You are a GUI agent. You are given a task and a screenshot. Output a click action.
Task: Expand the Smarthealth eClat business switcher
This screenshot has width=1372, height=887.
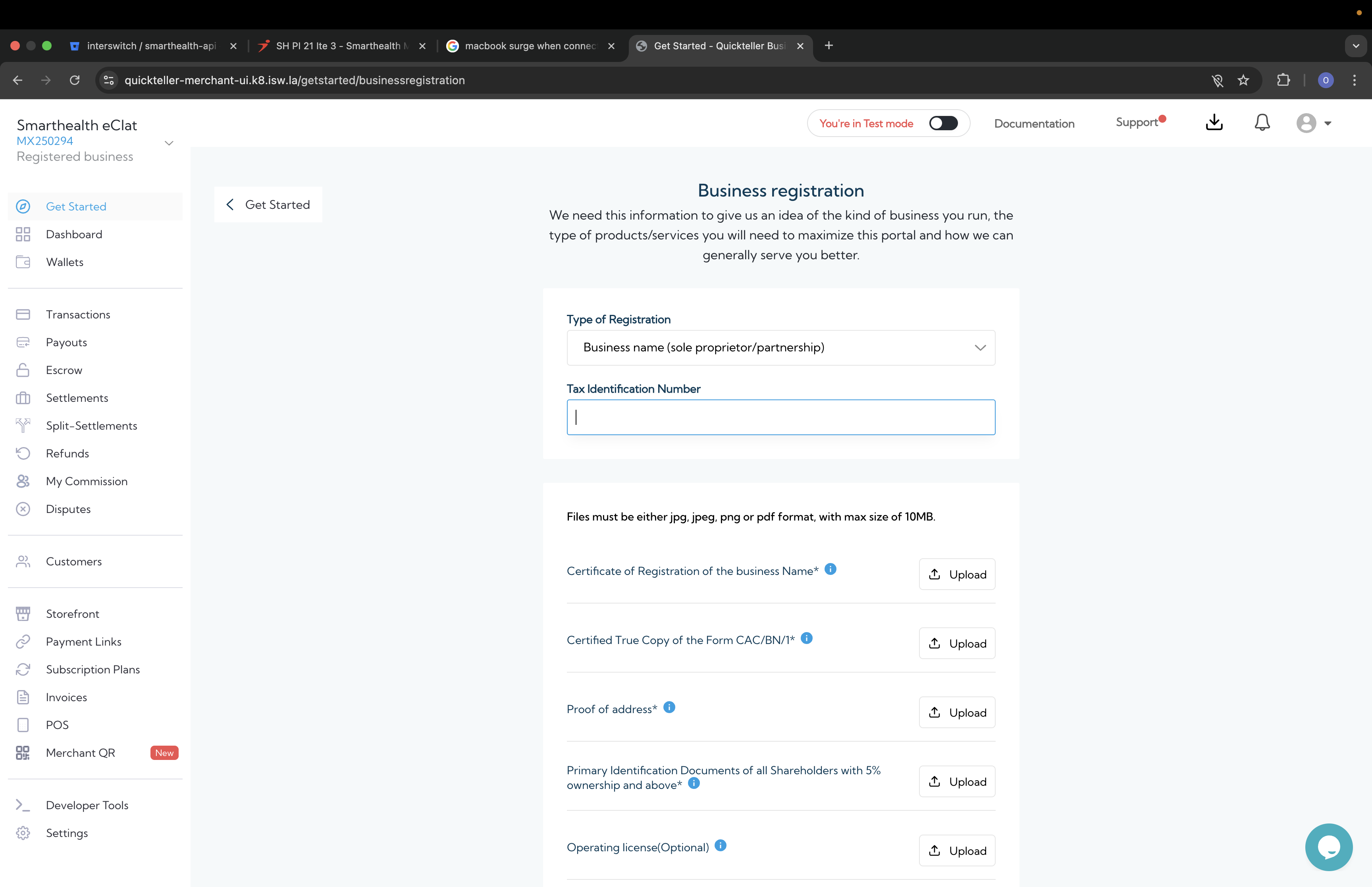[x=169, y=143]
